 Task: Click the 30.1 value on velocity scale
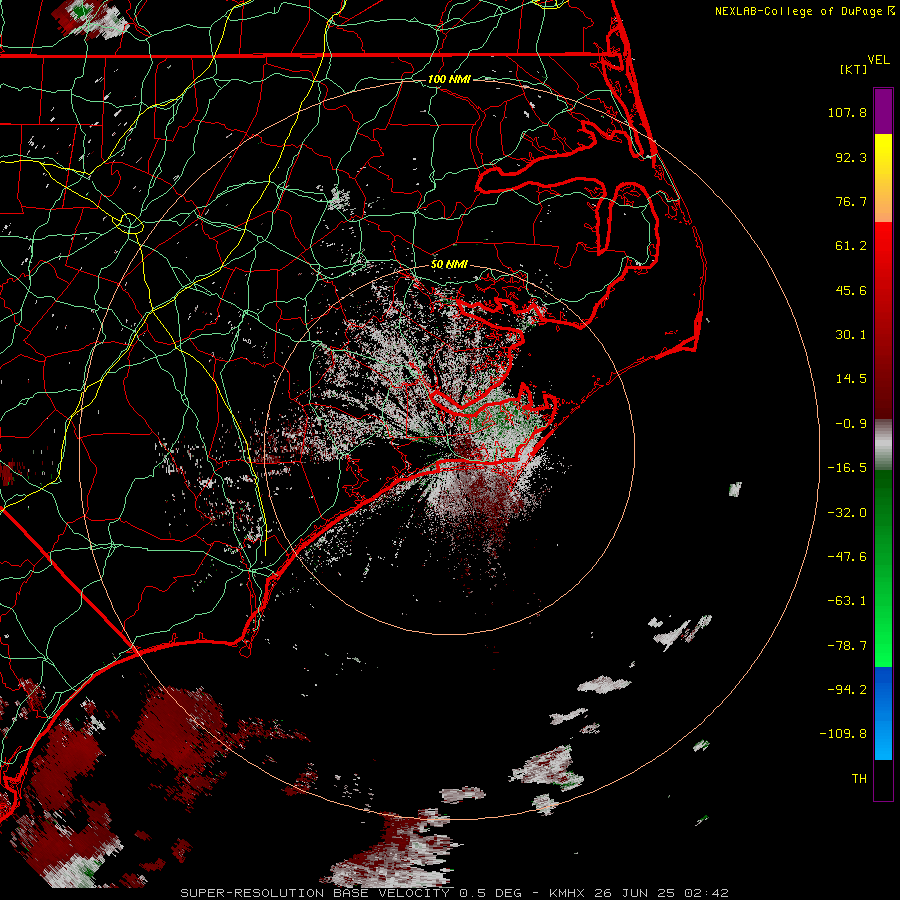[851, 335]
